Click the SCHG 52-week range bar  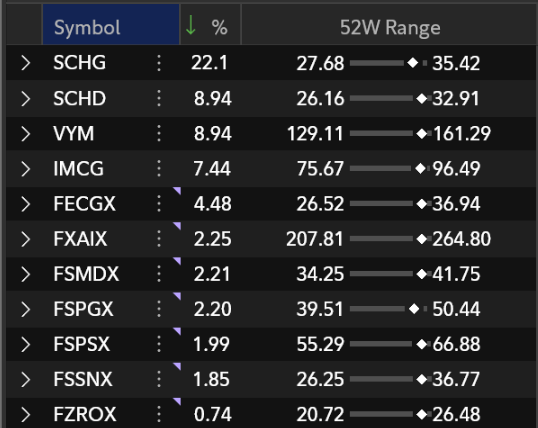pyautogui.click(x=388, y=63)
